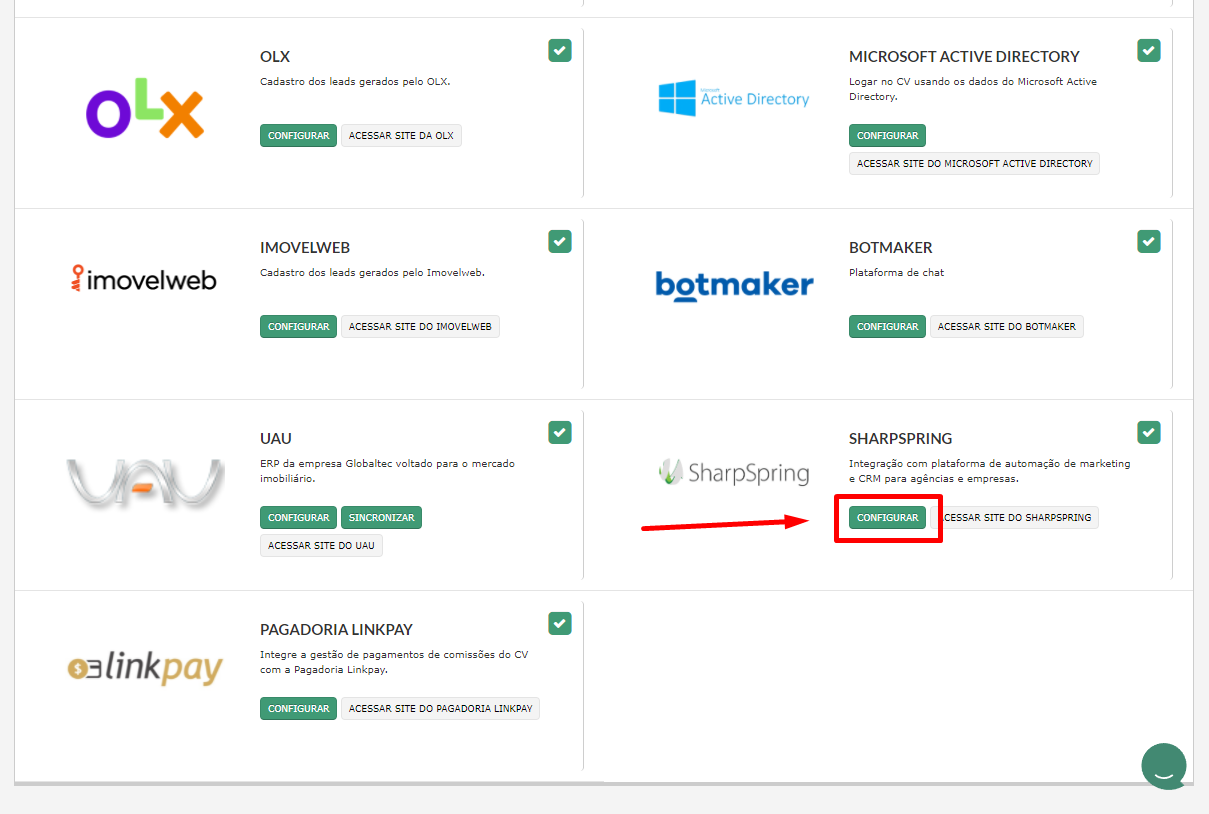The image size is (1209, 814).
Task: Click the Sincronizar button for UAU
Action: 381,518
